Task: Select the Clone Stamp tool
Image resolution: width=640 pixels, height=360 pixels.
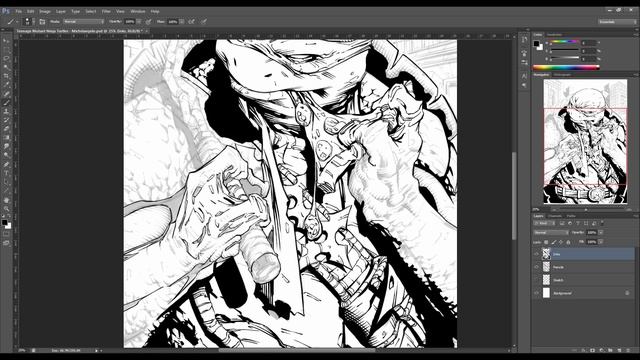Action: [x=6, y=111]
